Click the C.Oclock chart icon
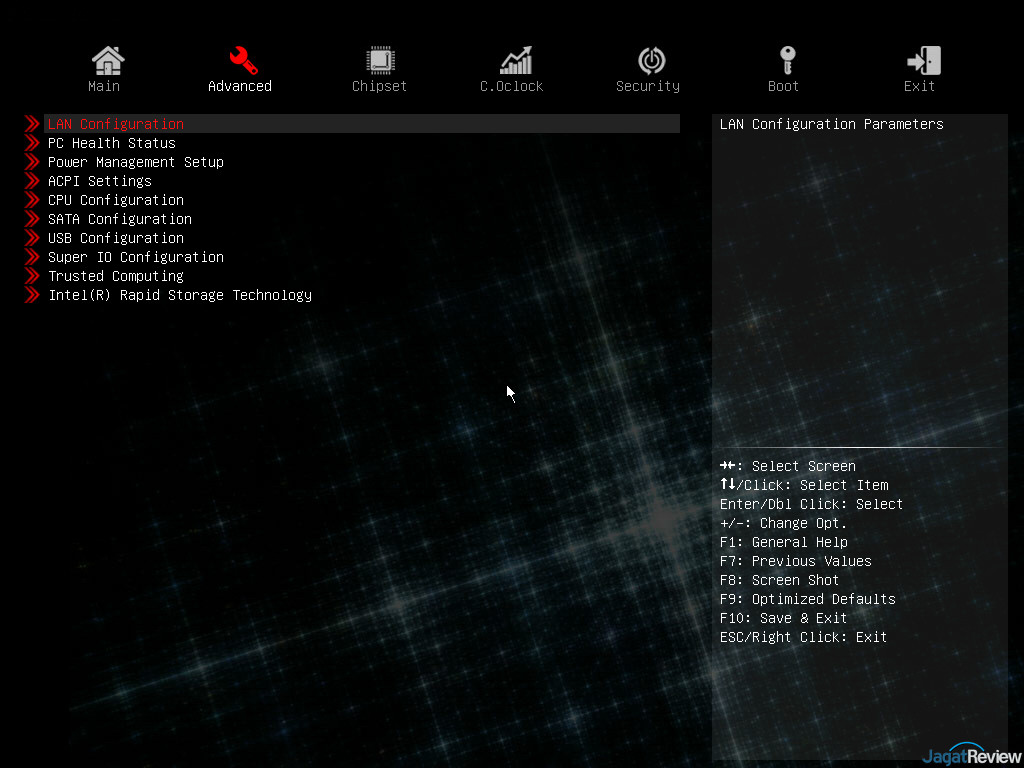The image size is (1024, 768). (516, 61)
